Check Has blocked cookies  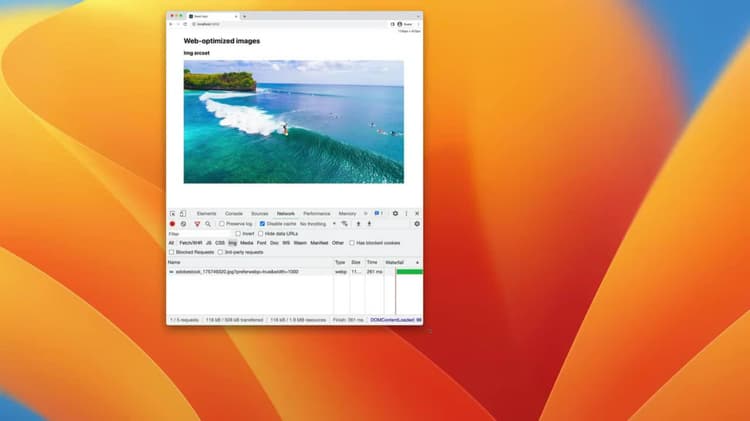coord(352,243)
